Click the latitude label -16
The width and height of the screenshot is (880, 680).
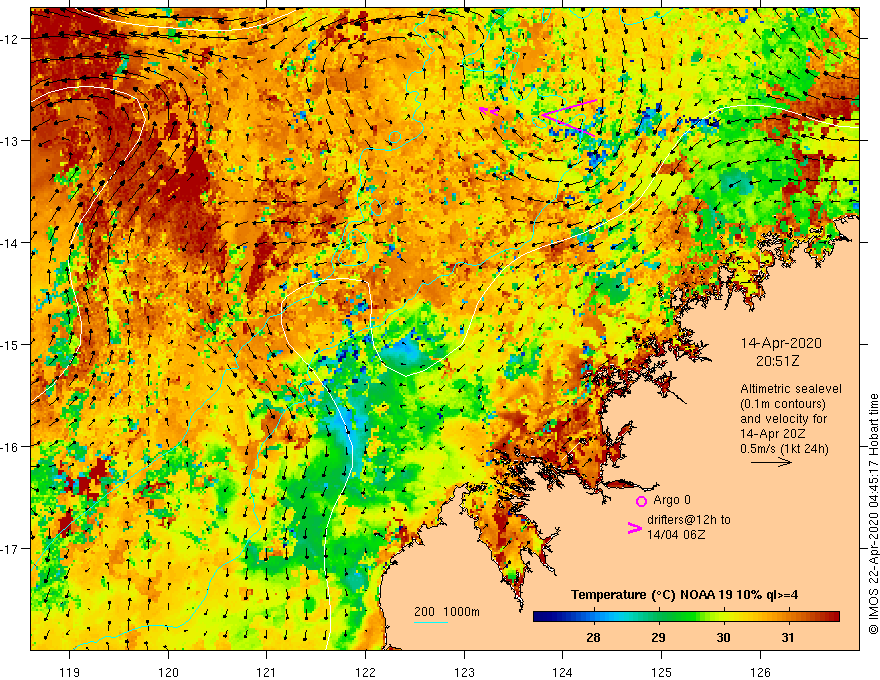tap(11, 447)
